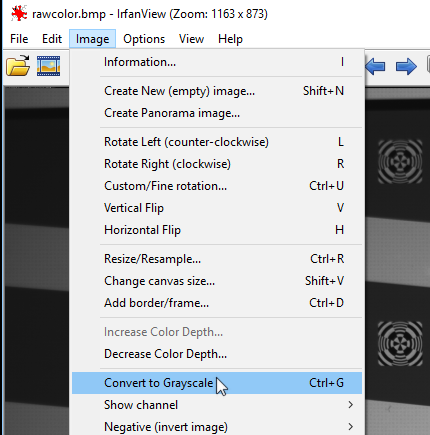Viewport: 430px width, 435px height.
Task: Open the Options menu
Action: coord(144,39)
